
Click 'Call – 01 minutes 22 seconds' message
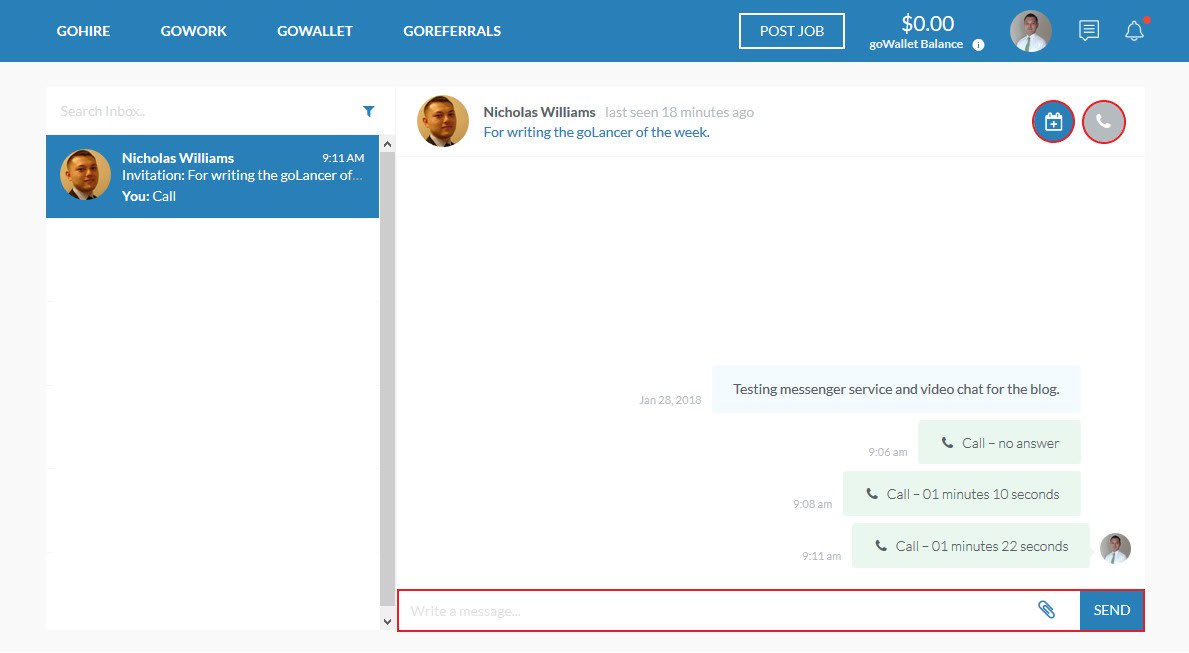pyautogui.click(x=971, y=546)
